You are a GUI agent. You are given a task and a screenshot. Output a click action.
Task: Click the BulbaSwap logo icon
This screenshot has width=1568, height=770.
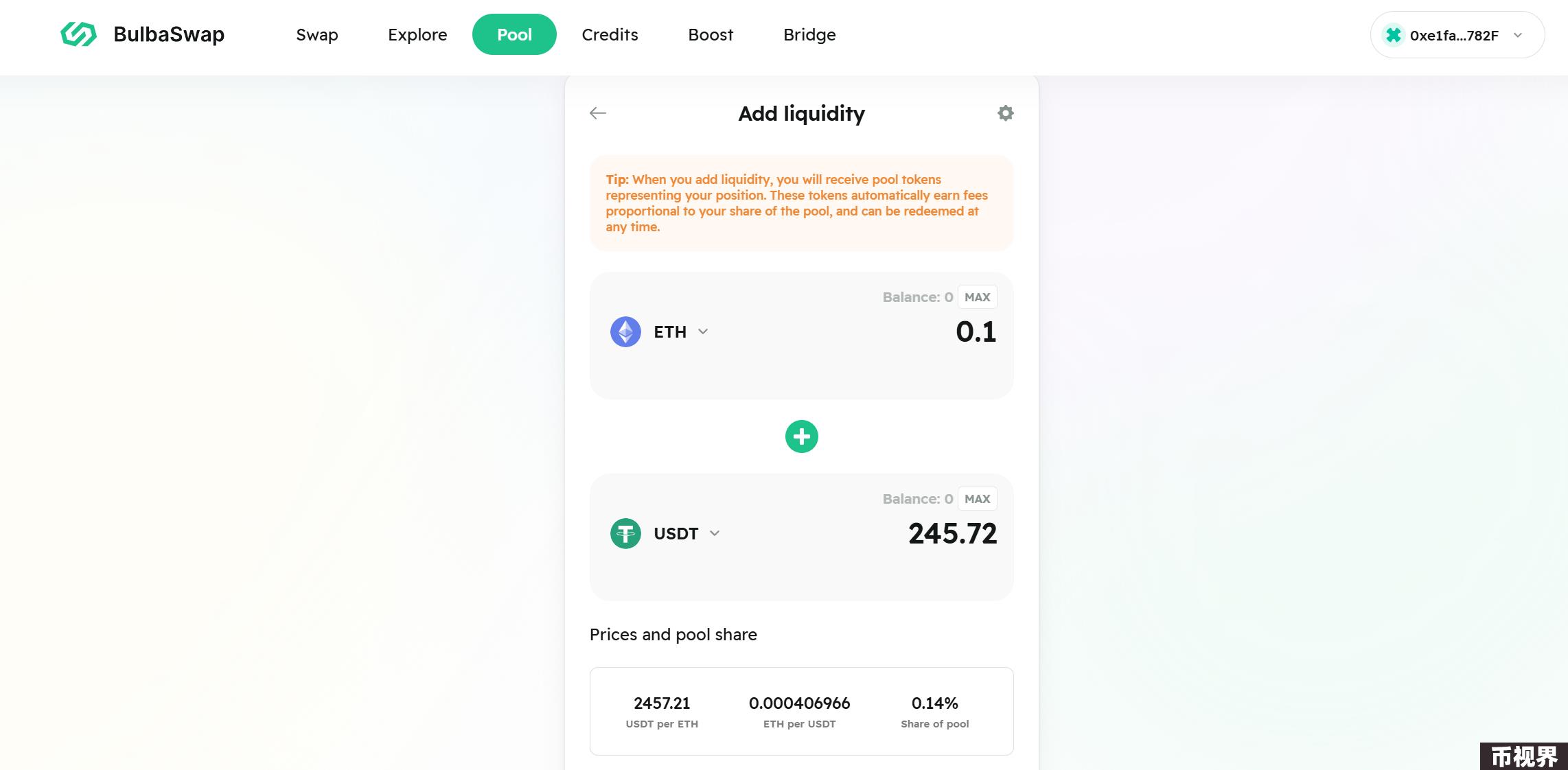[x=78, y=34]
